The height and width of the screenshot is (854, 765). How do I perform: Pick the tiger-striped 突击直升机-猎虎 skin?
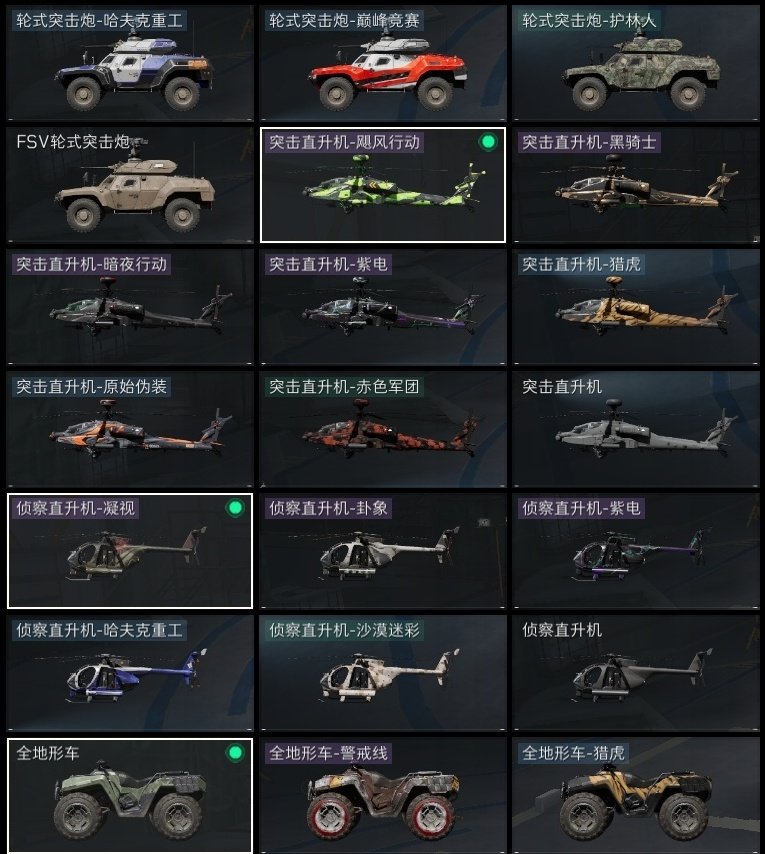pyautogui.click(x=636, y=307)
